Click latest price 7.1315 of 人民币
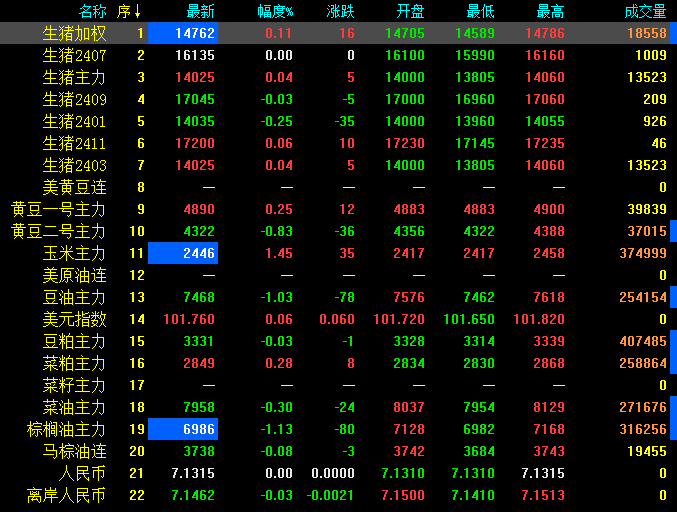Screen dimensions: 677x512 coord(193,474)
